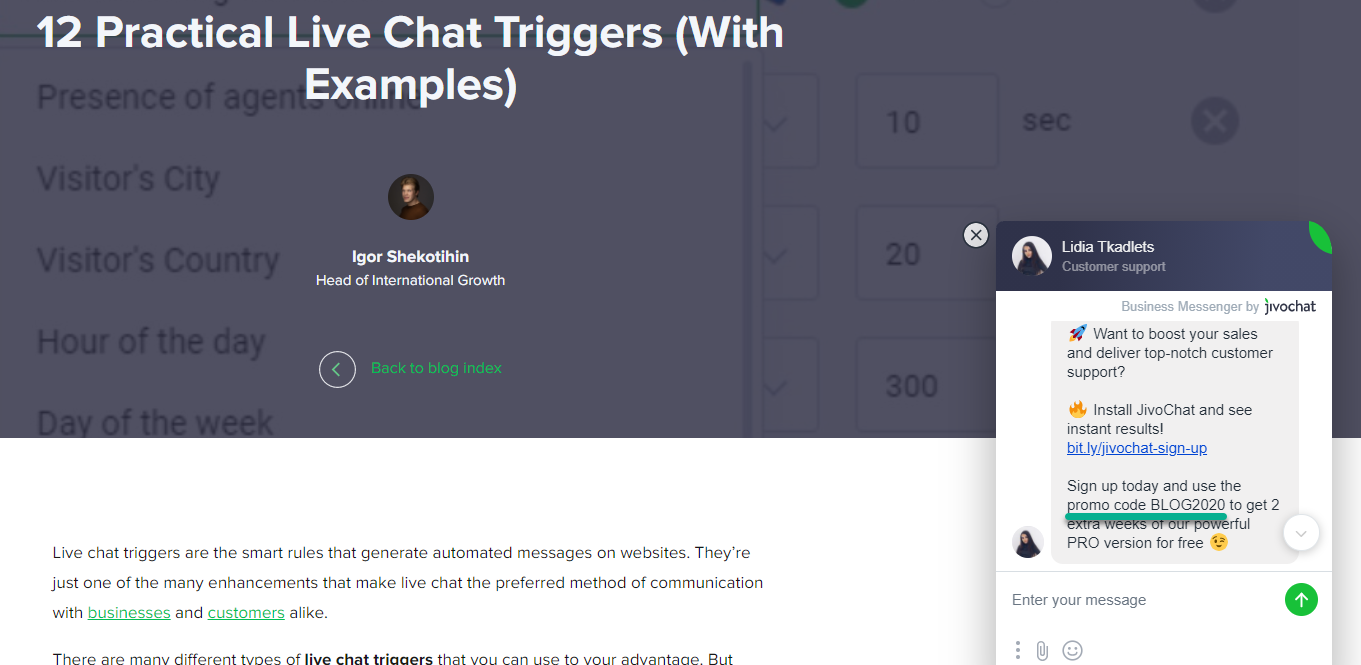Viewport: 1361px width, 665px height.
Task: Open the emoji picker smiley icon
Action: (x=1072, y=650)
